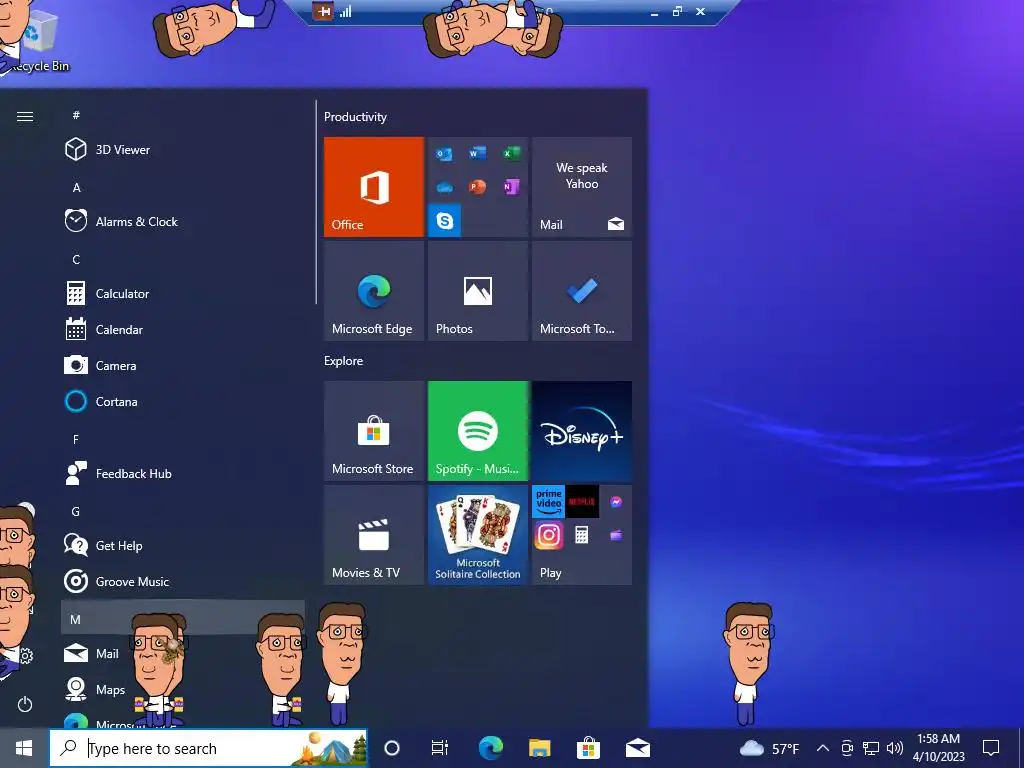The height and width of the screenshot is (768, 1024).
Task: Launch Alarms & Clock
Action: [183, 221]
